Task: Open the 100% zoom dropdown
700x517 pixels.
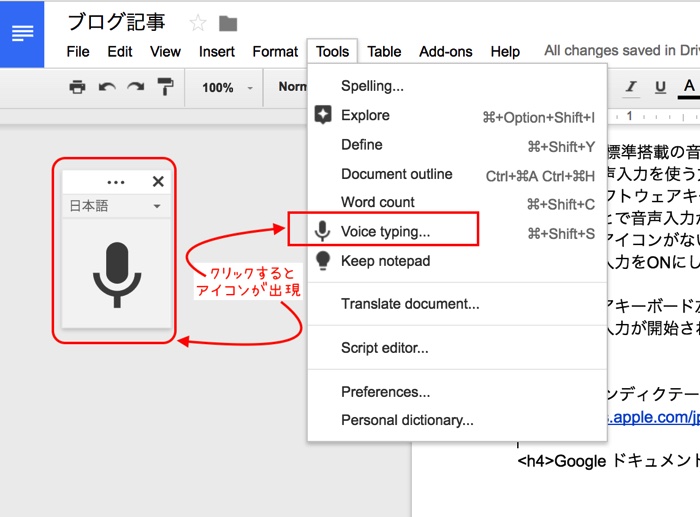Action: 226,88
